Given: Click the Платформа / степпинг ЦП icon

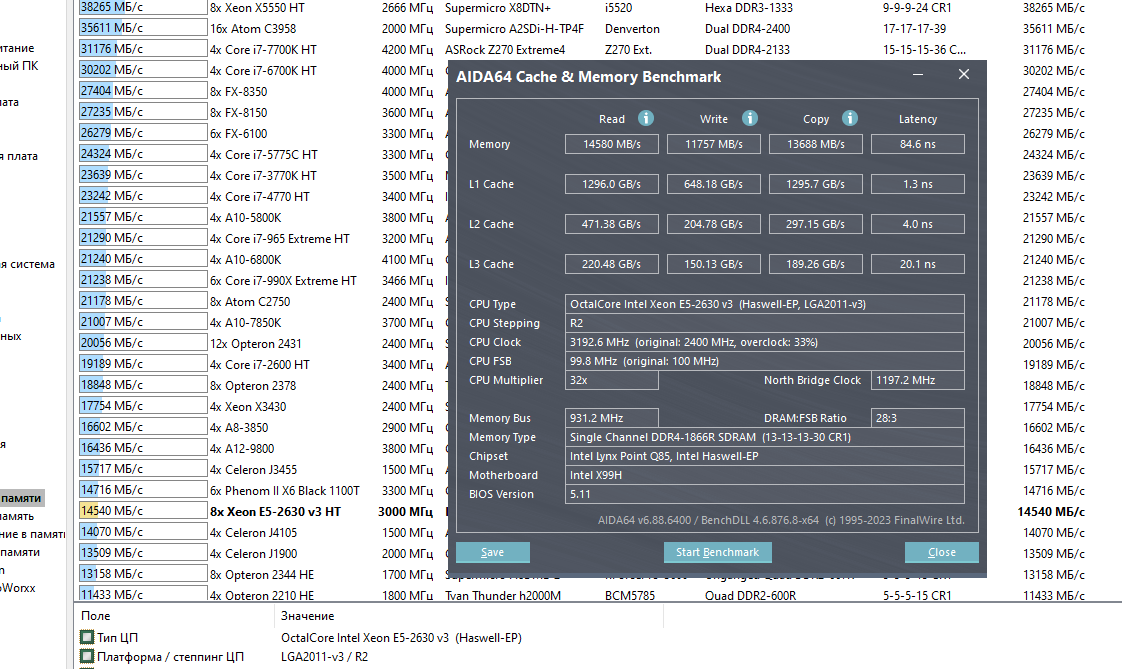Looking at the screenshot, I should pyautogui.click(x=87, y=656).
